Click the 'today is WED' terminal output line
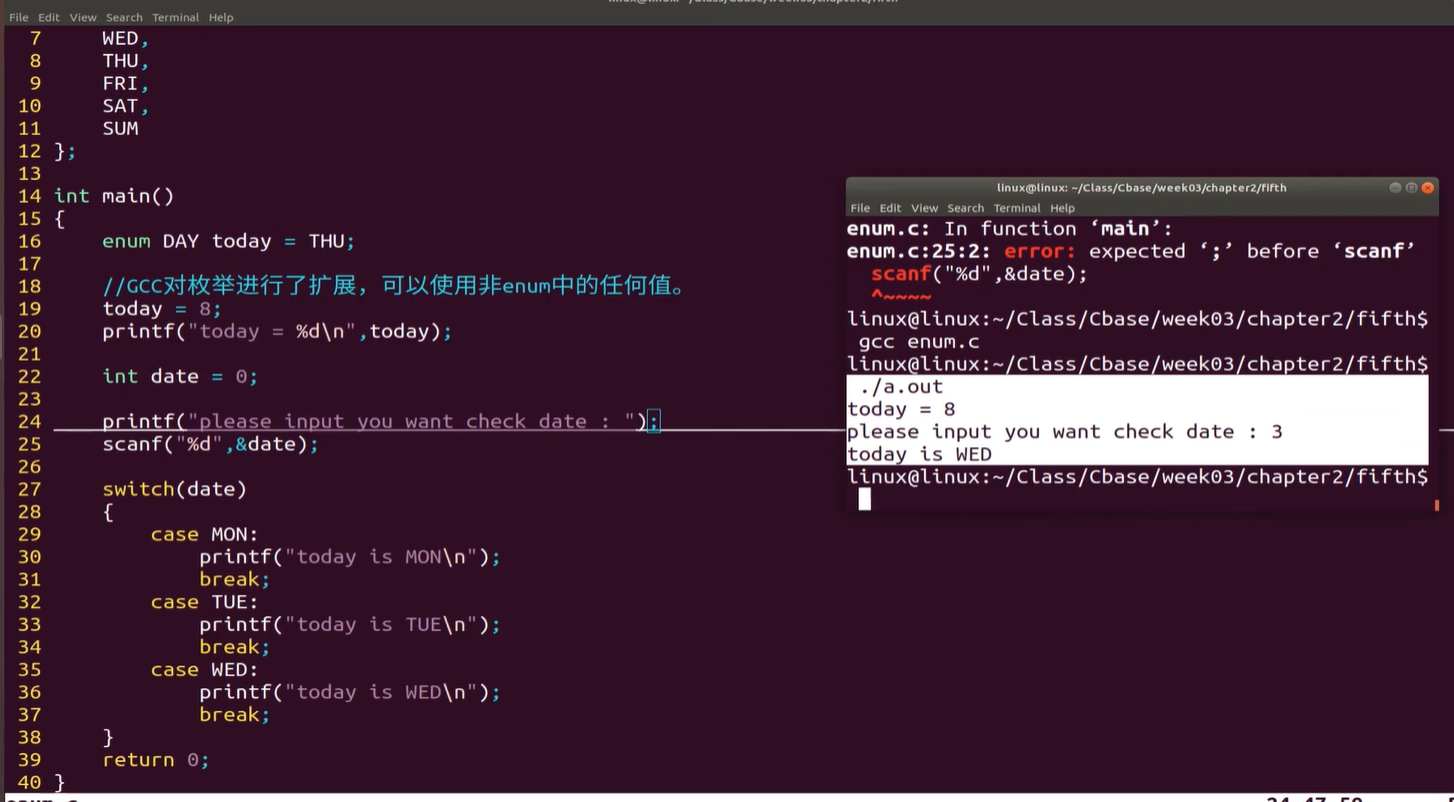 pos(919,454)
